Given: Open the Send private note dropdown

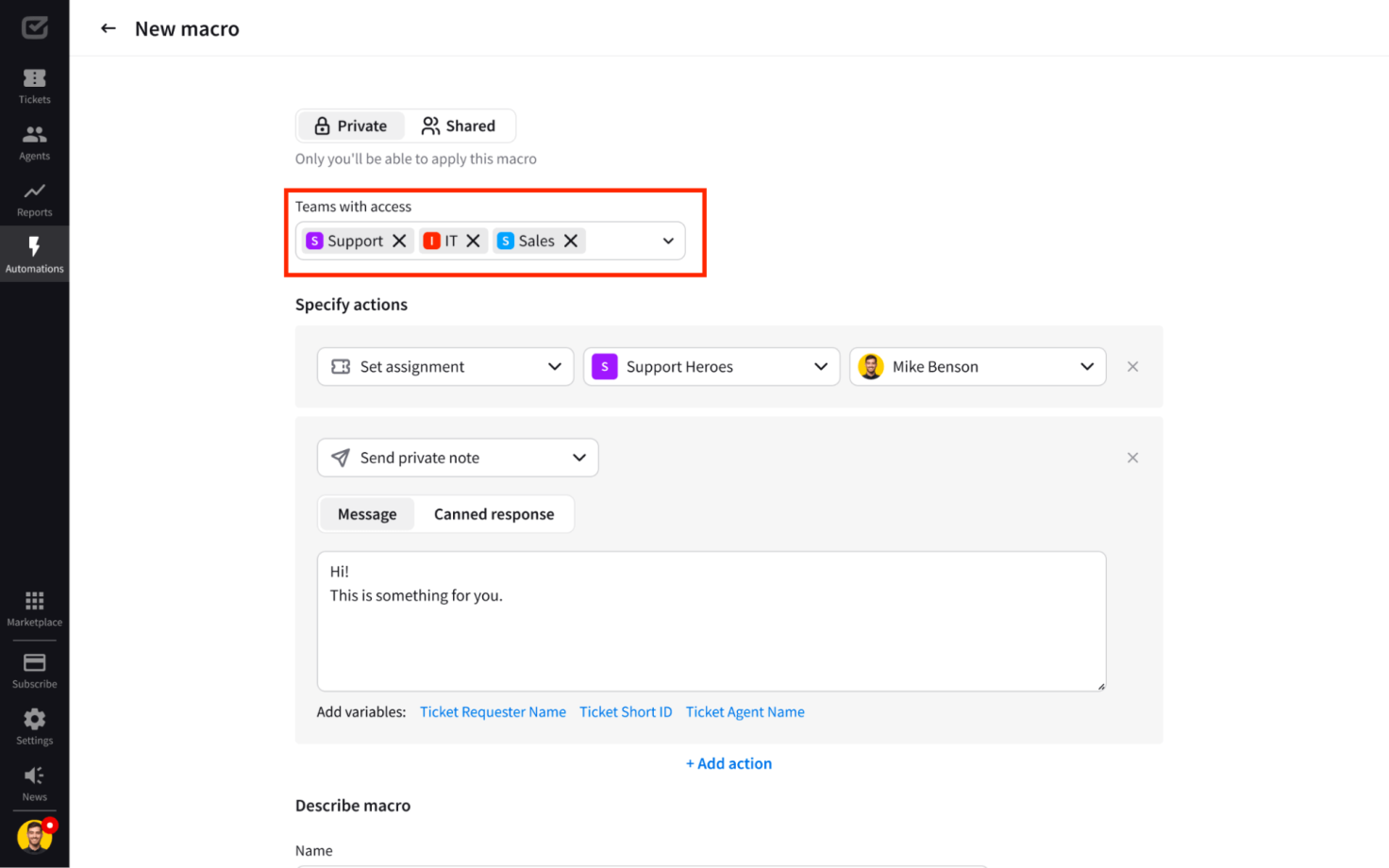Looking at the screenshot, I should [x=458, y=458].
